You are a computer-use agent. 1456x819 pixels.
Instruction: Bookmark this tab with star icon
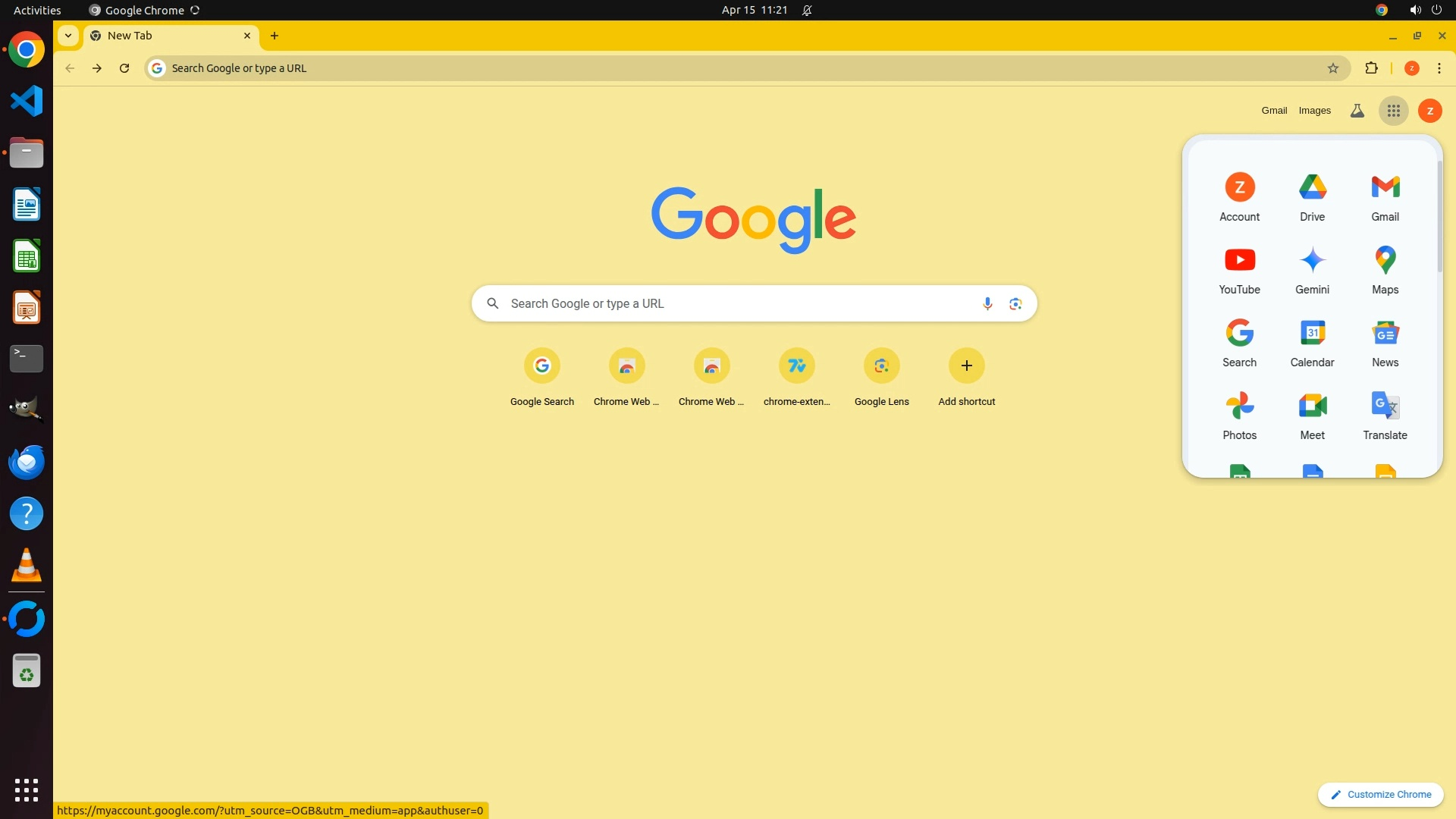(1332, 68)
